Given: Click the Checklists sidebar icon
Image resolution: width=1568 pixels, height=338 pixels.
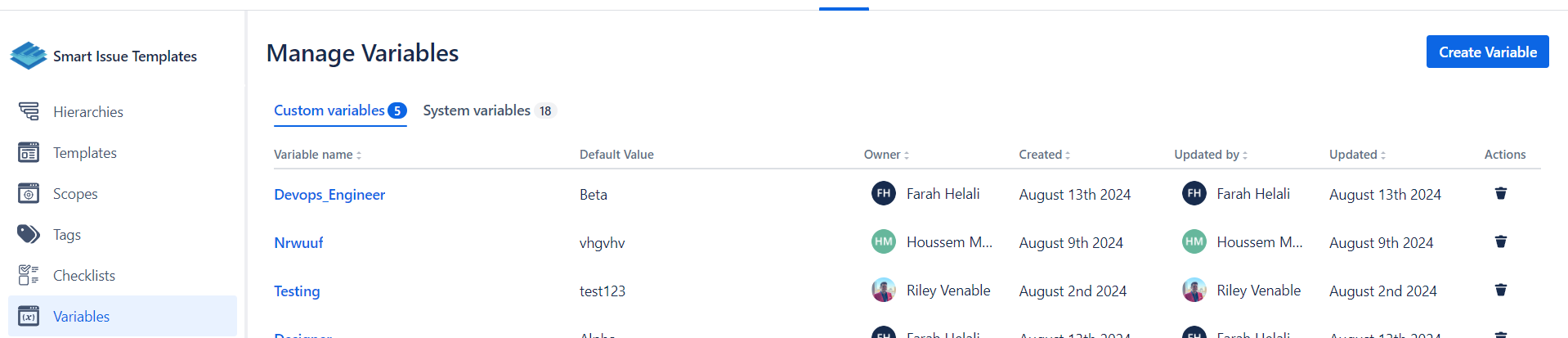Looking at the screenshot, I should point(29,275).
